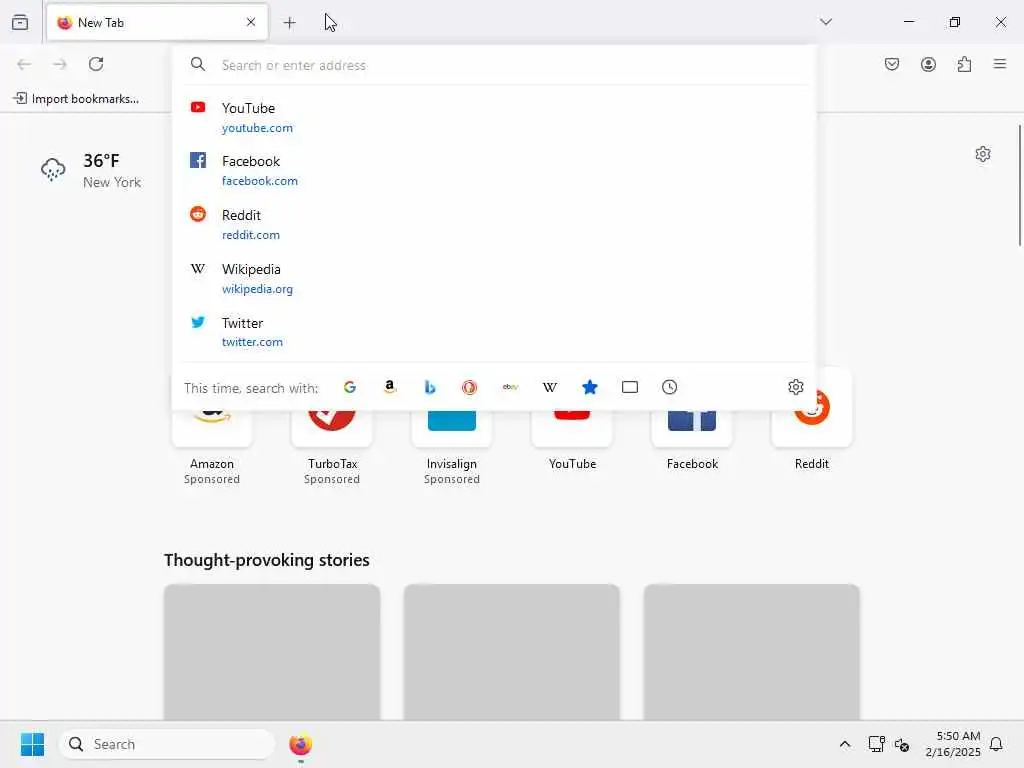Open the notifications bell icon
The height and width of the screenshot is (768, 1024).
996,744
